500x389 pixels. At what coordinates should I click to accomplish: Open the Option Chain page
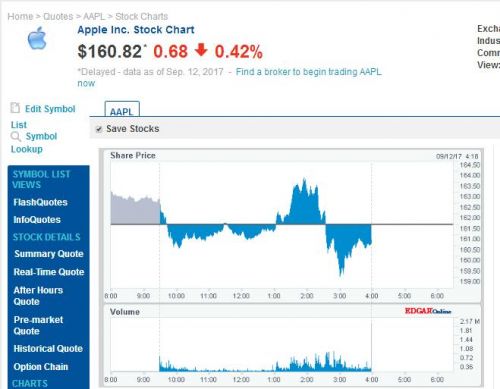[x=41, y=367]
